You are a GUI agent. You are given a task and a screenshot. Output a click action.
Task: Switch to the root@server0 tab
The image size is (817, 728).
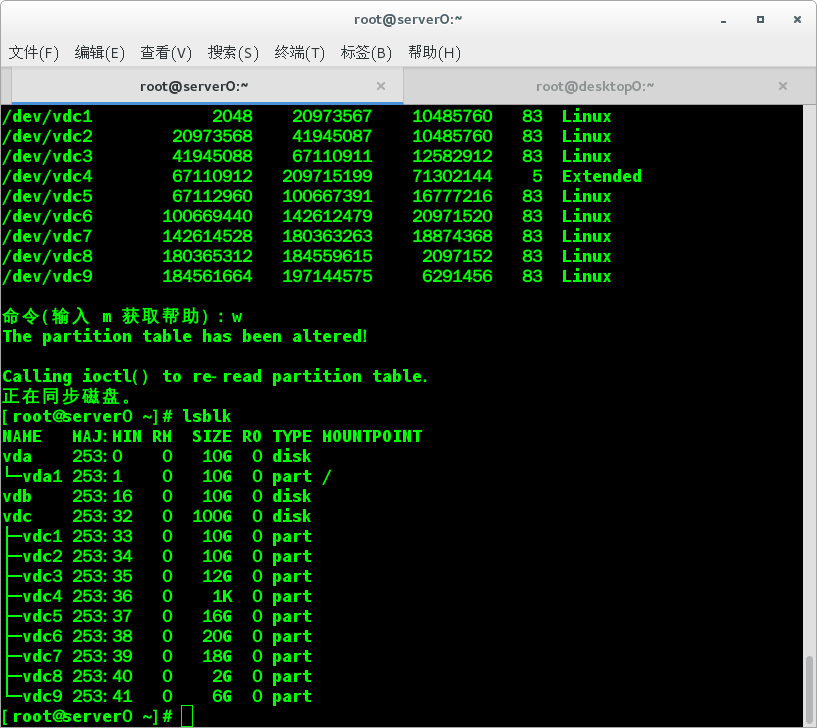(207, 86)
